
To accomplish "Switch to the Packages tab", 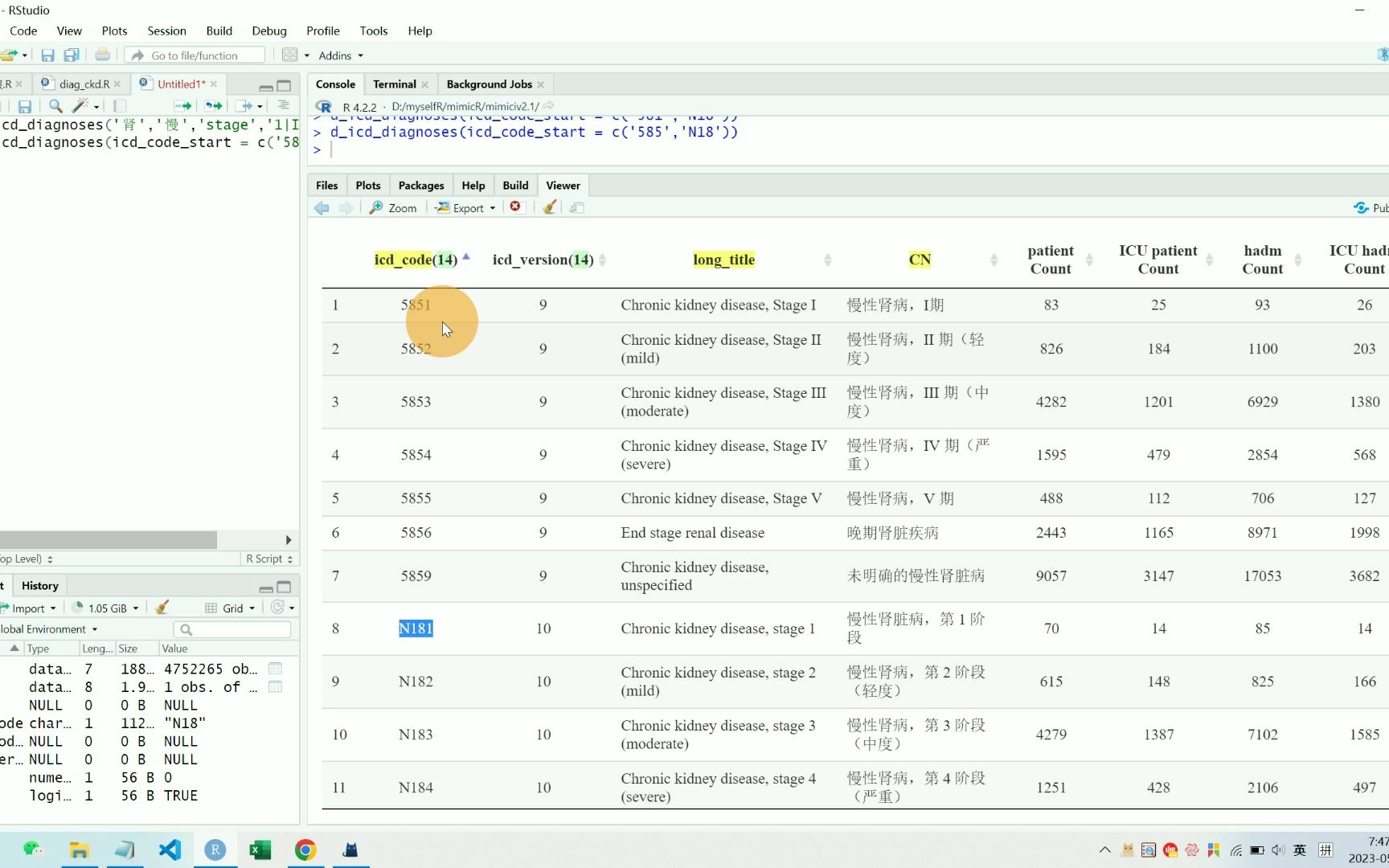I will [421, 186].
